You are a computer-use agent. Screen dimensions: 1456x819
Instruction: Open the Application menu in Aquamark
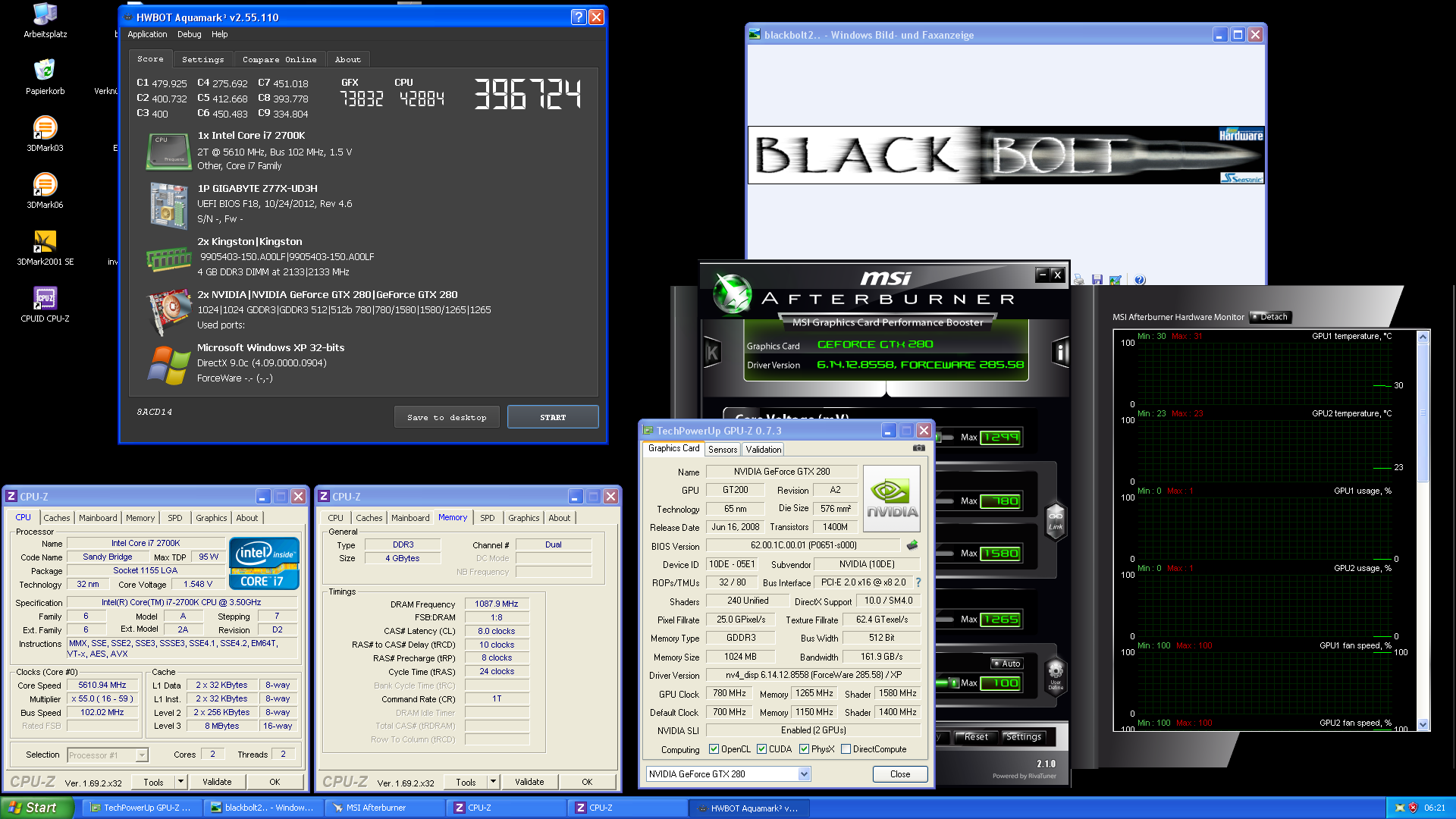coord(147,34)
